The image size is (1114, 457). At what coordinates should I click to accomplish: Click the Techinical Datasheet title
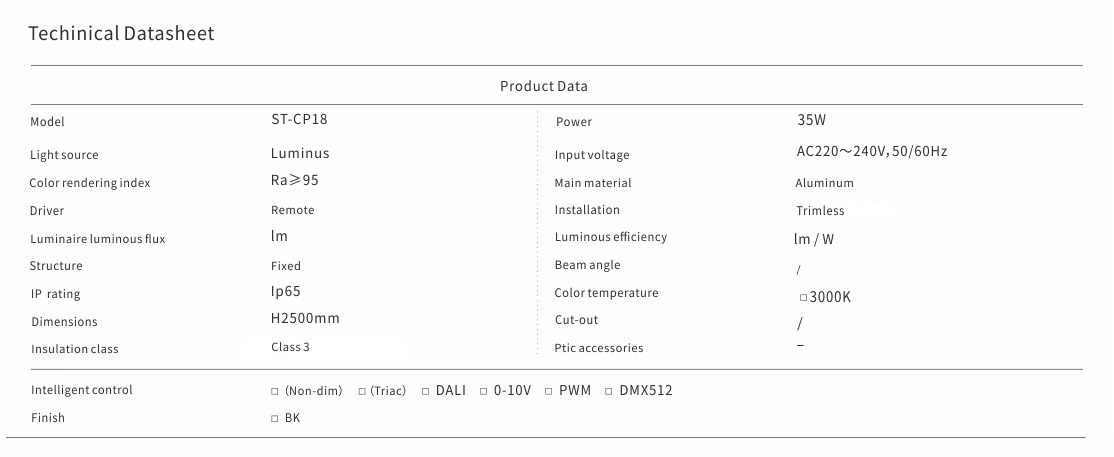click(x=121, y=34)
